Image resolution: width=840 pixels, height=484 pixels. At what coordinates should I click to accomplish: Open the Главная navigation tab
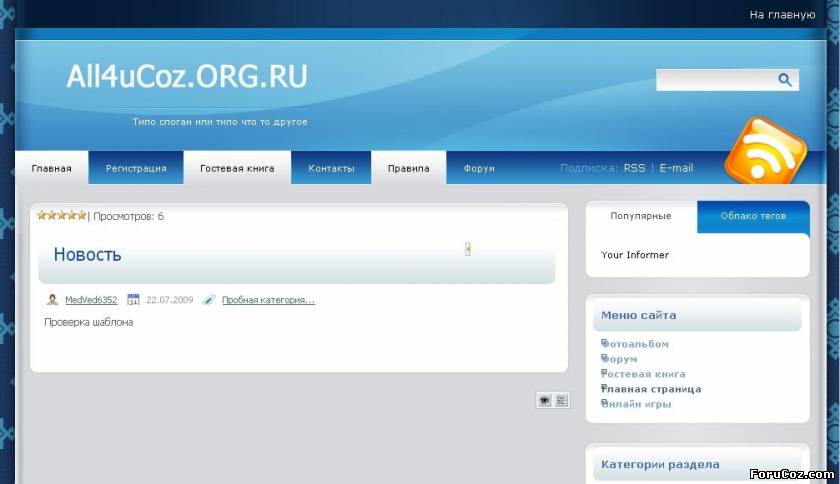tap(51, 168)
